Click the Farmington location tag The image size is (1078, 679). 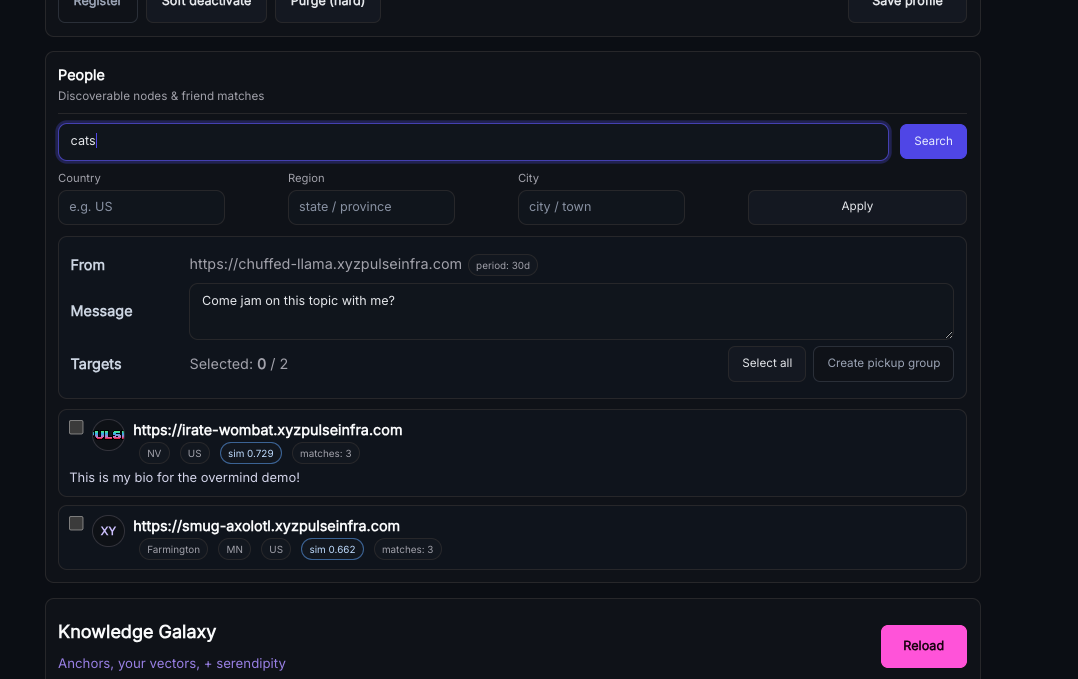coord(173,549)
